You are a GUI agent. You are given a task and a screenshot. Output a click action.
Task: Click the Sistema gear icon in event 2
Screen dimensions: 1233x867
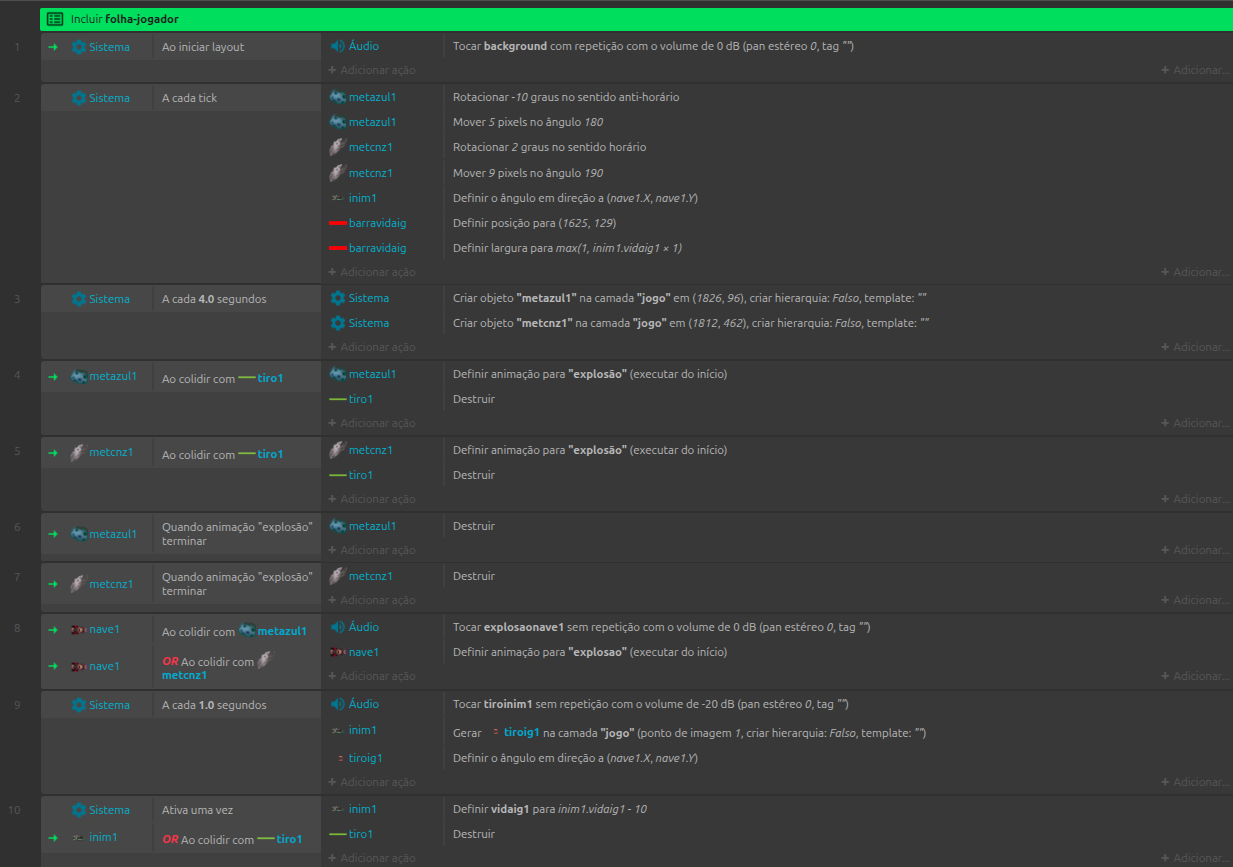coord(79,98)
